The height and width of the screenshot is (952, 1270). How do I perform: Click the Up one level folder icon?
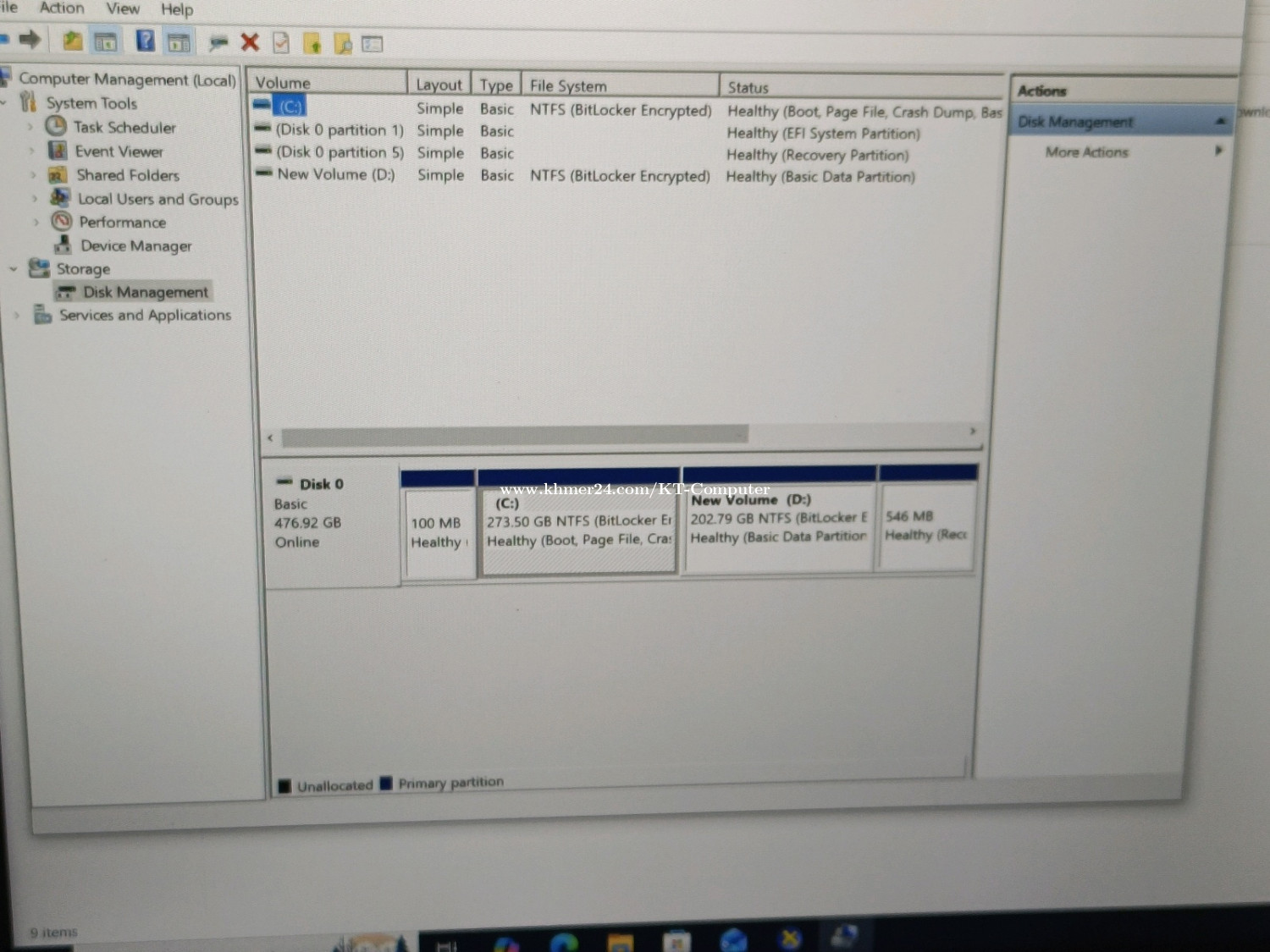73,41
